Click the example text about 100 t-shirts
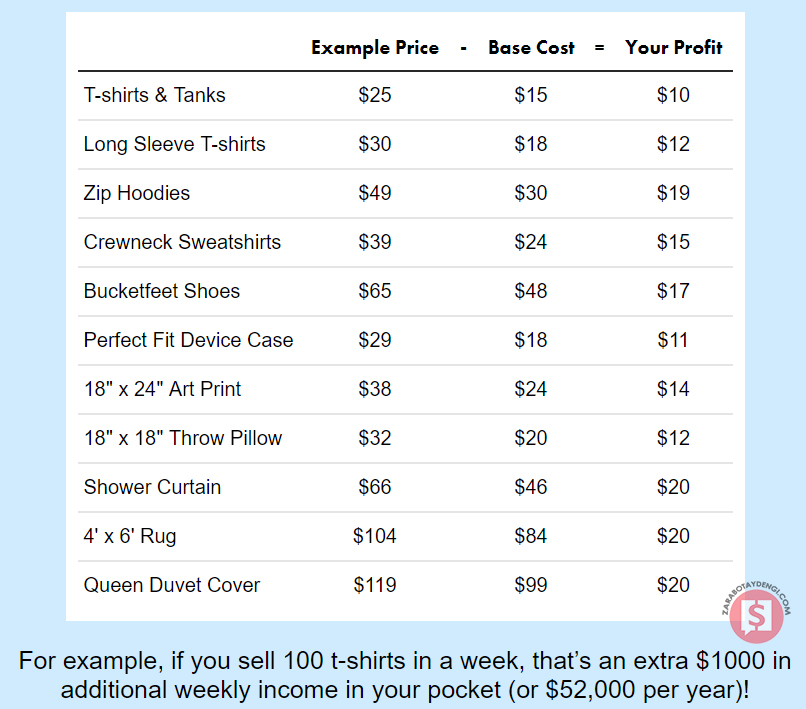 (403, 675)
